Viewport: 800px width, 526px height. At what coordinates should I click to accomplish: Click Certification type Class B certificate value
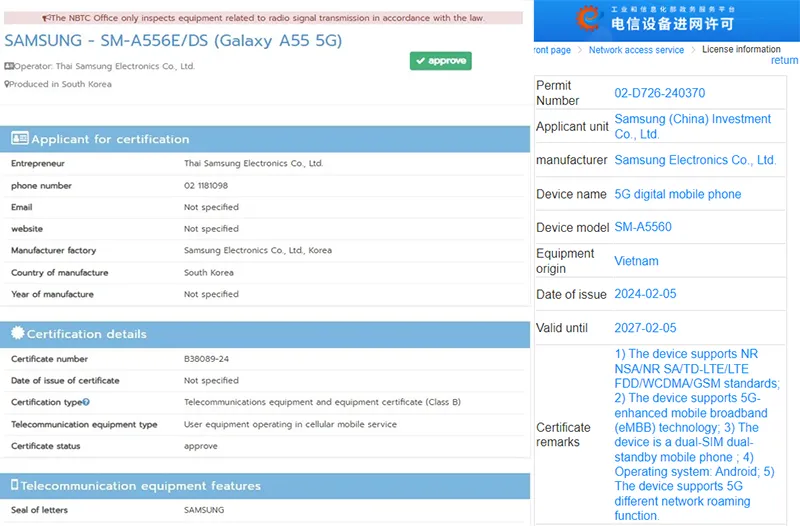click(322, 402)
